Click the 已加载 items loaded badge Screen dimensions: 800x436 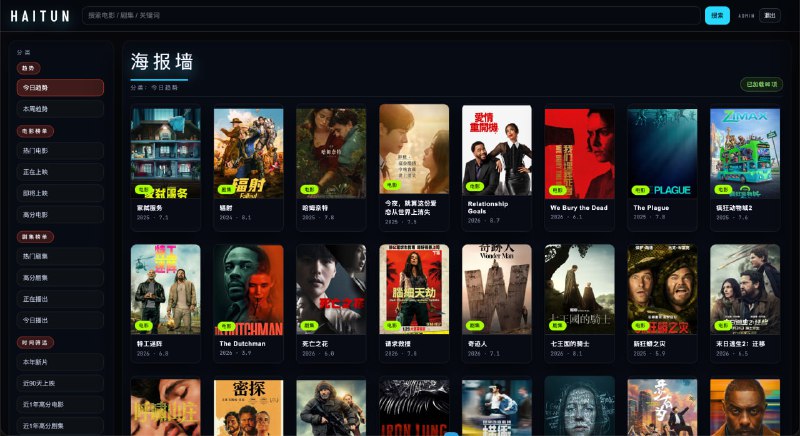pos(762,84)
